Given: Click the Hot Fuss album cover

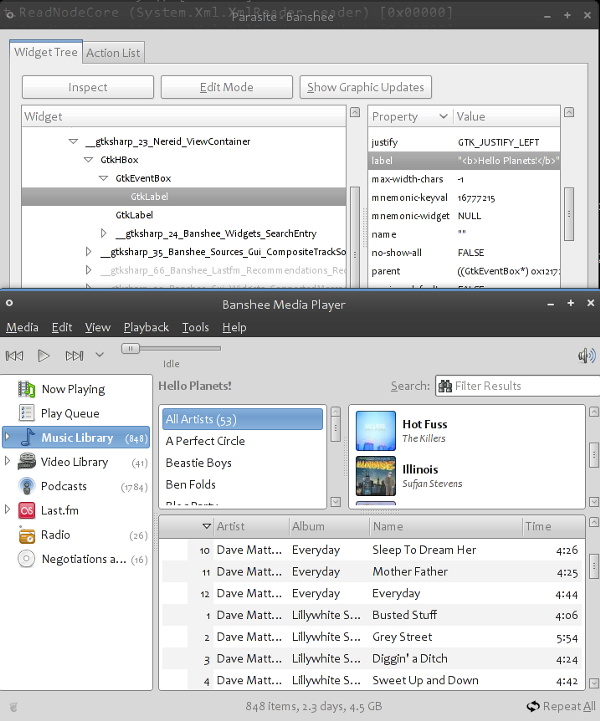Looking at the screenshot, I should coord(376,430).
